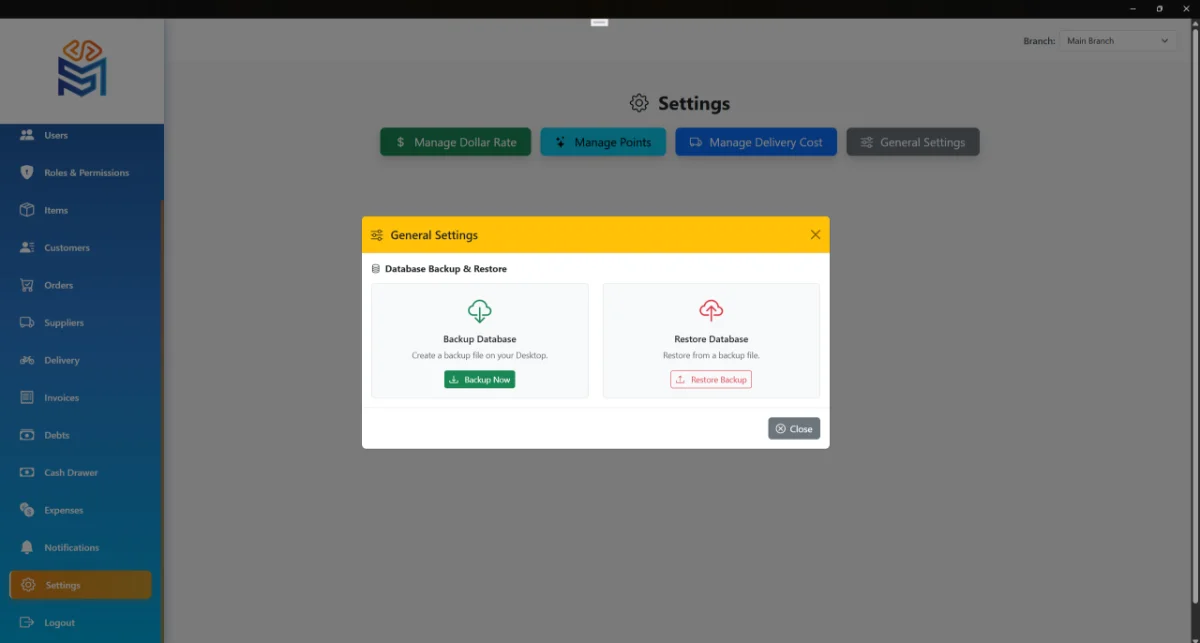Click the Invoices receipt icon

(27, 397)
